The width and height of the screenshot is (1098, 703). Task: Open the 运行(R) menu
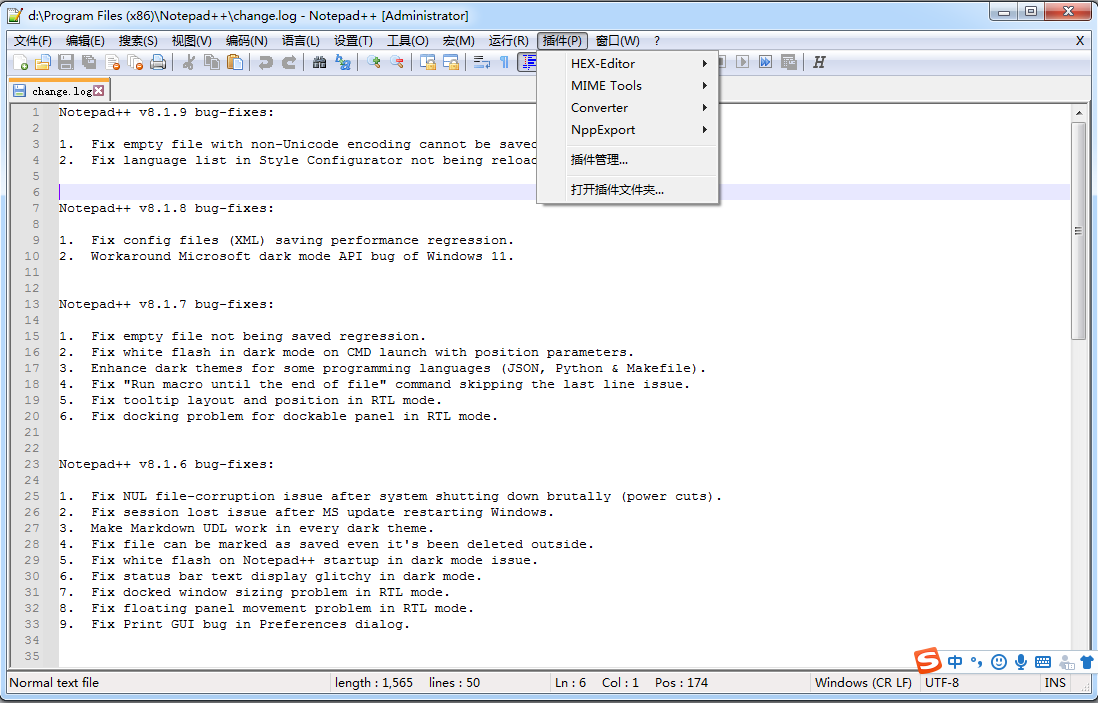click(x=508, y=41)
